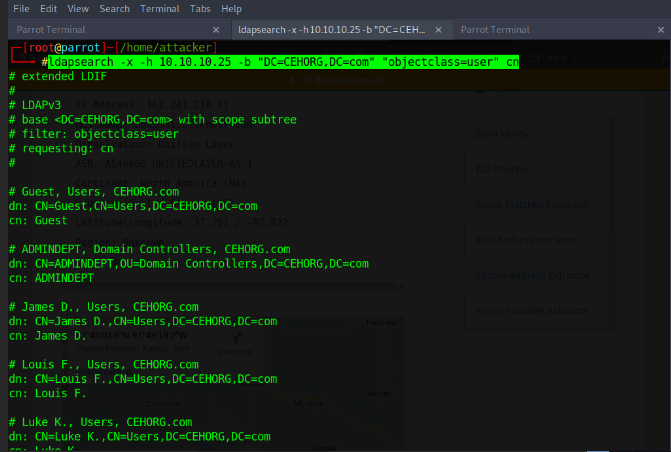Close the rightmost Parrot Terminal tab
The width and height of the screenshot is (671, 452).
(x=660, y=30)
